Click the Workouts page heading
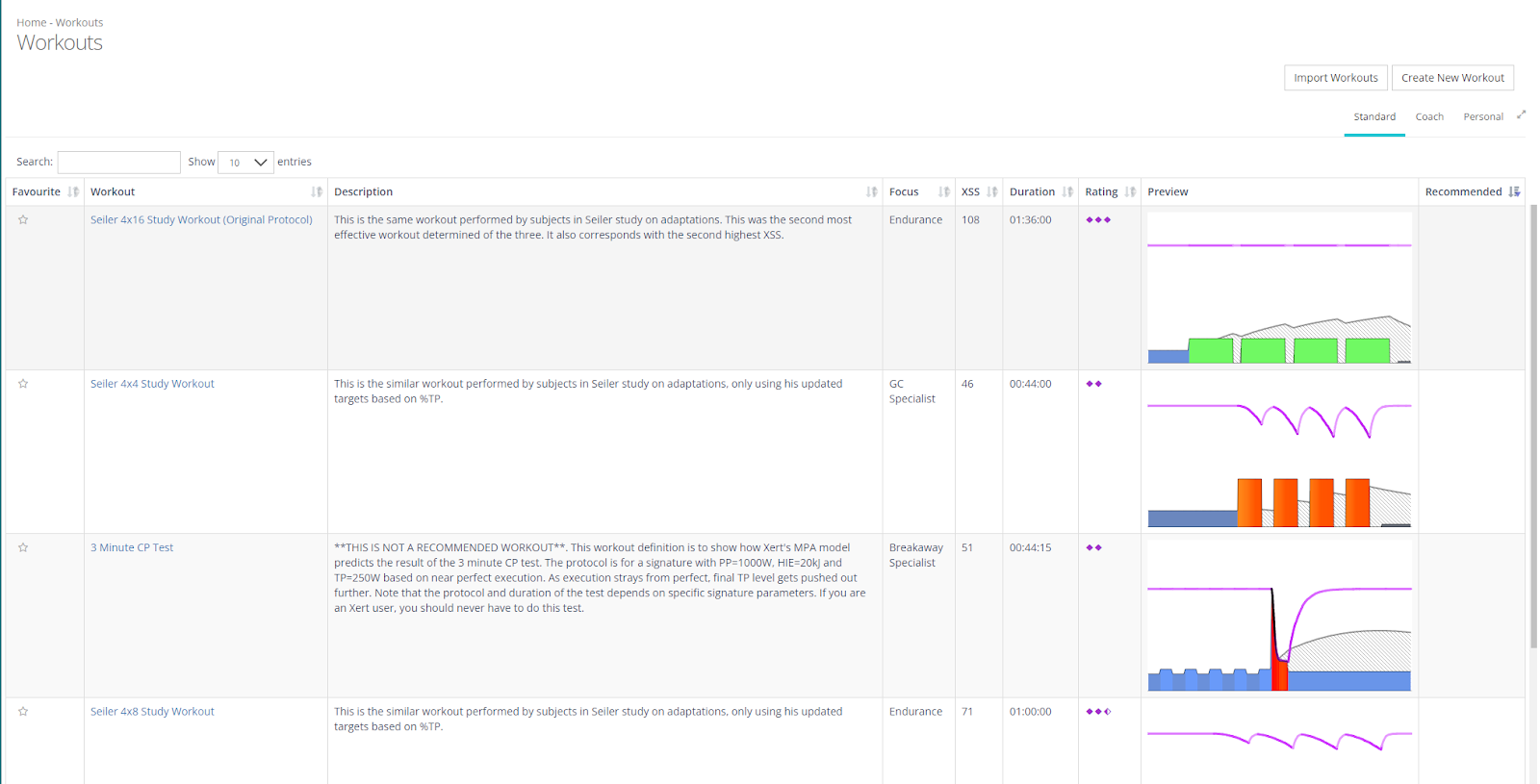 60,43
